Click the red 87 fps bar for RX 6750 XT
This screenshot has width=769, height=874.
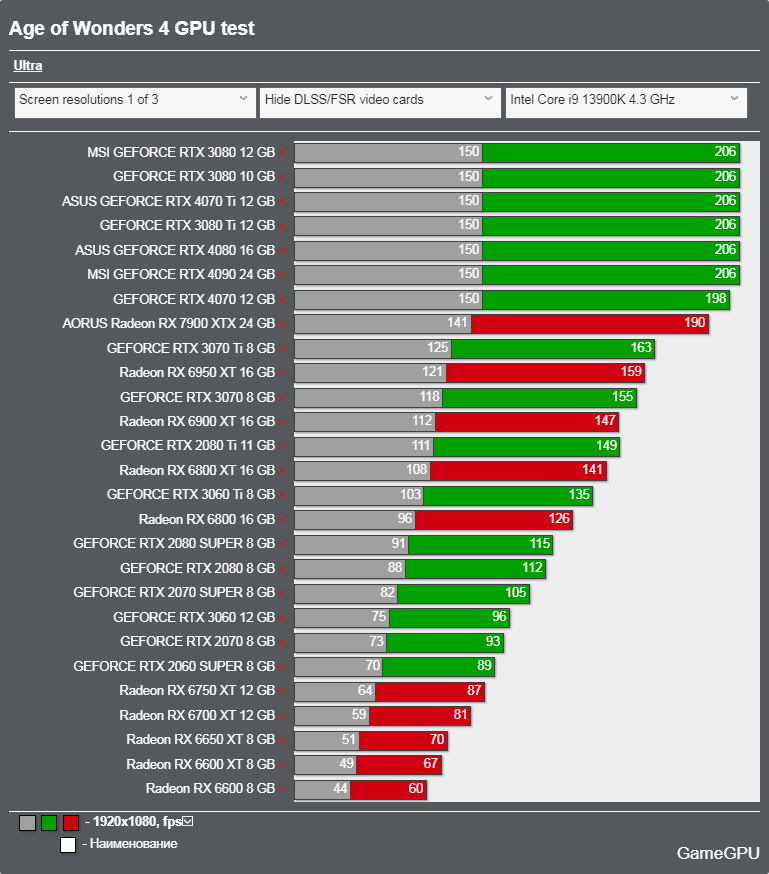click(x=430, y=691)
